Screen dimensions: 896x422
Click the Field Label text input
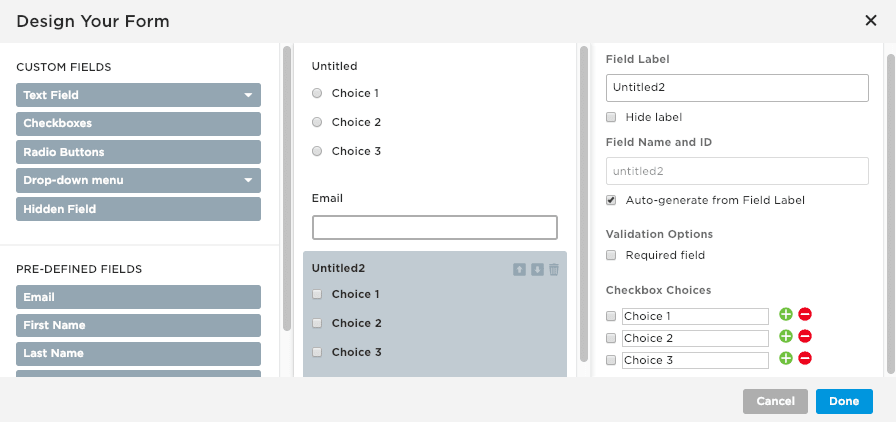point(736,87)
